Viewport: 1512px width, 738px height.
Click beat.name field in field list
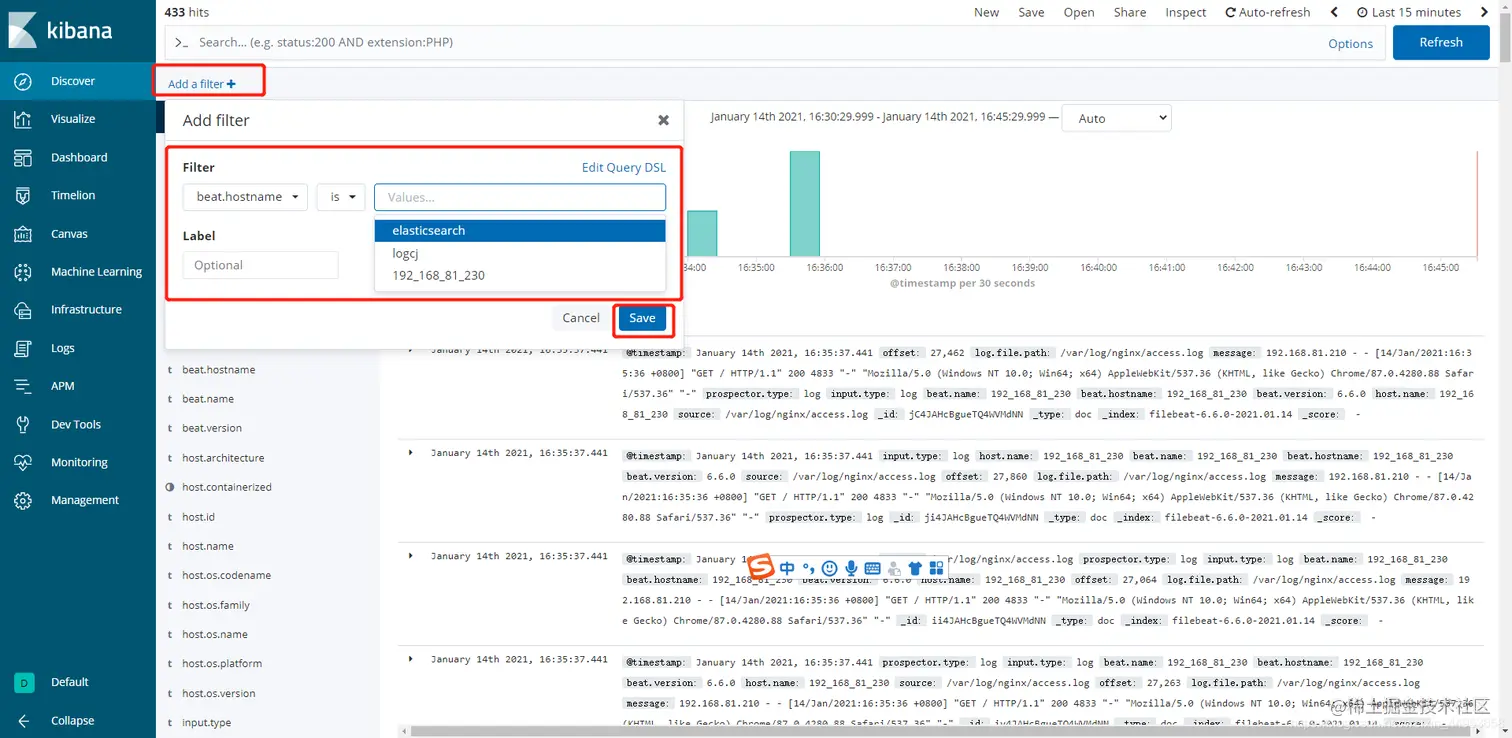click(208, 399)
